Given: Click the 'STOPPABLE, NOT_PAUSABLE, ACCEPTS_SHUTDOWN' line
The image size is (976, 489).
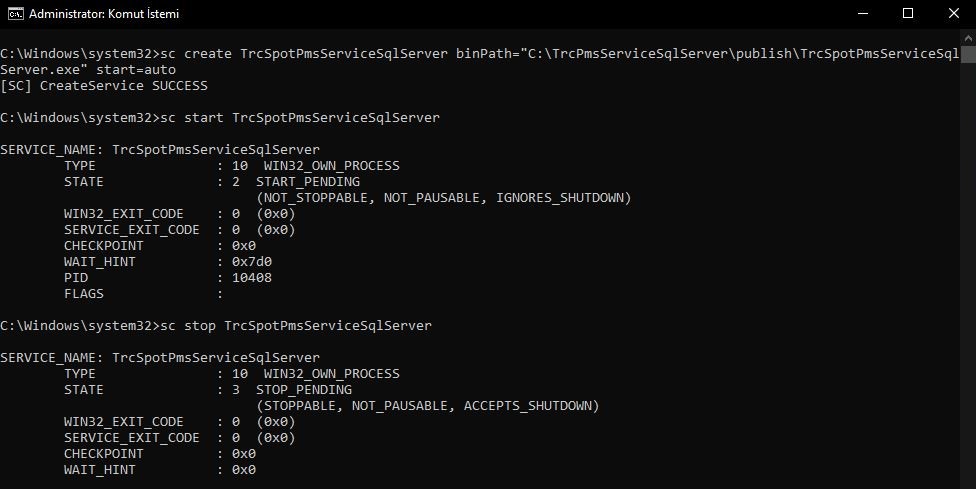Looking at the screenshot, I should pos(427,406).
